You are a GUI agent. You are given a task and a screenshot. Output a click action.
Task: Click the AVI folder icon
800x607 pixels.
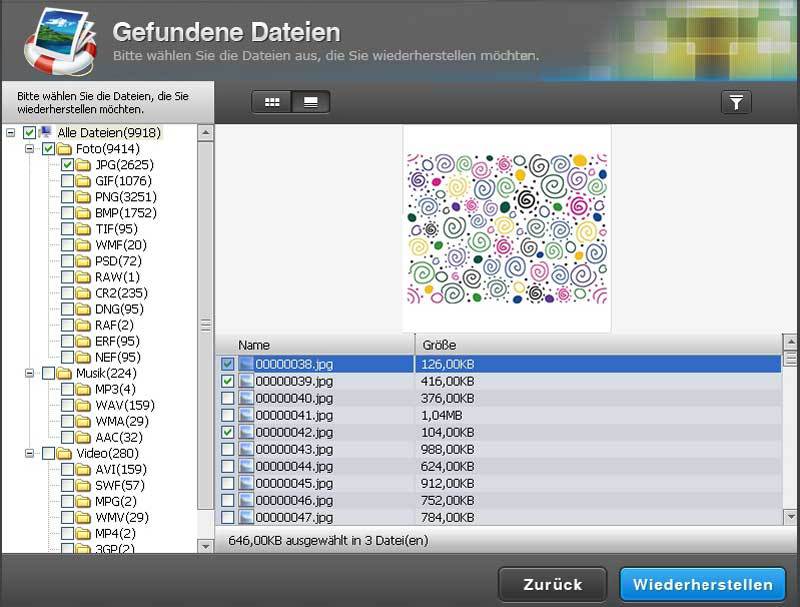83,469
